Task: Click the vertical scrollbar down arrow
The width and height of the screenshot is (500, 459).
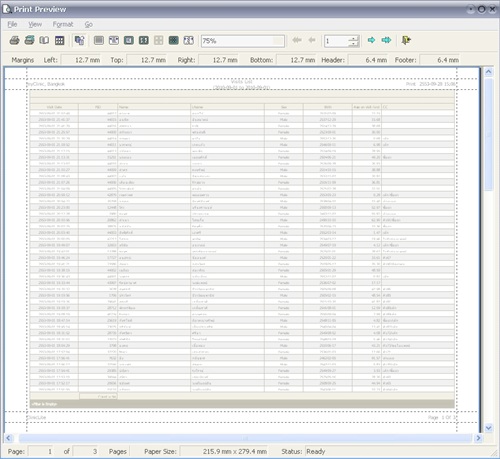Action: click(489, 428)
